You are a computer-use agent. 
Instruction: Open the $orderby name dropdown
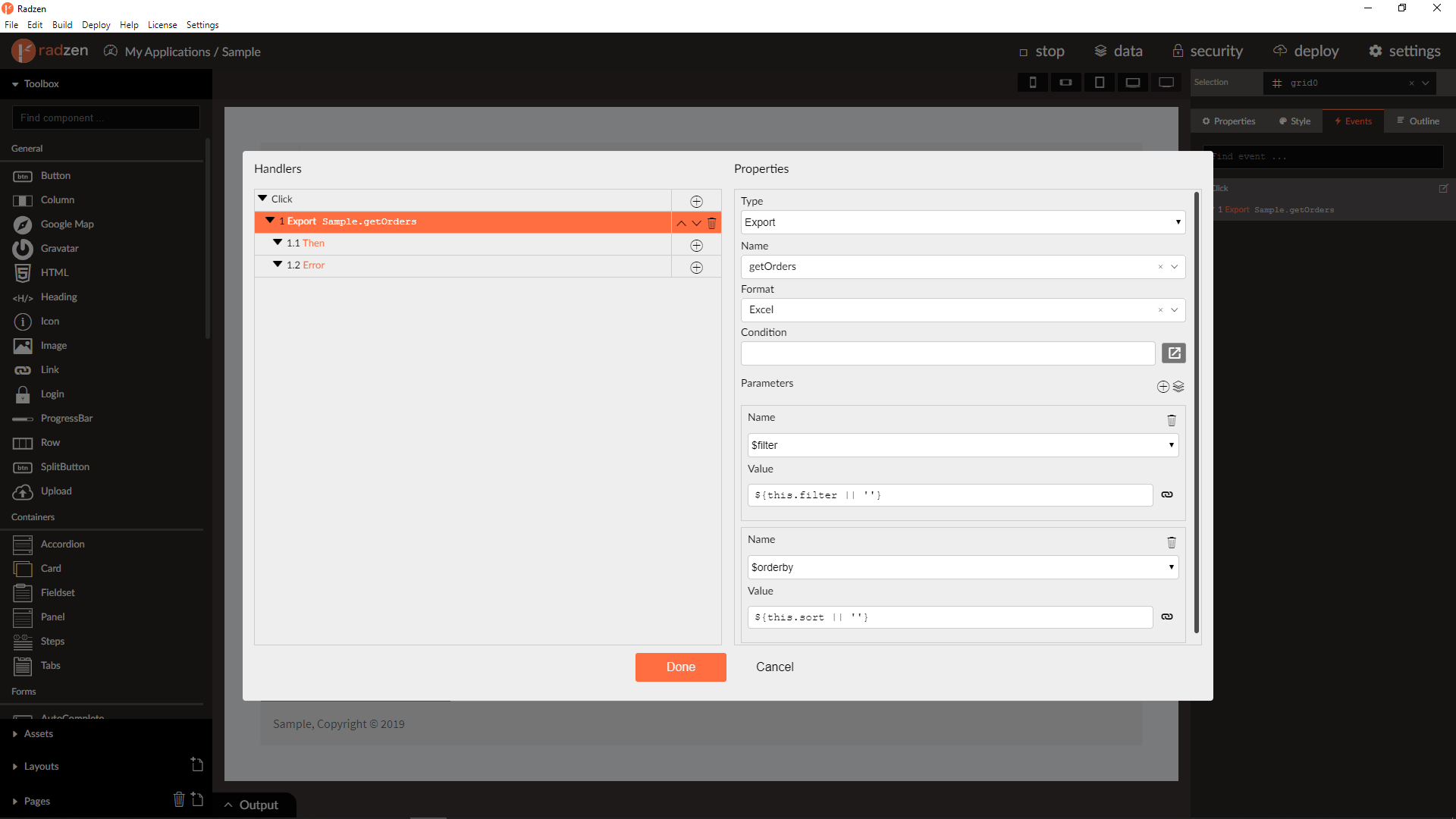coord(962,567)
